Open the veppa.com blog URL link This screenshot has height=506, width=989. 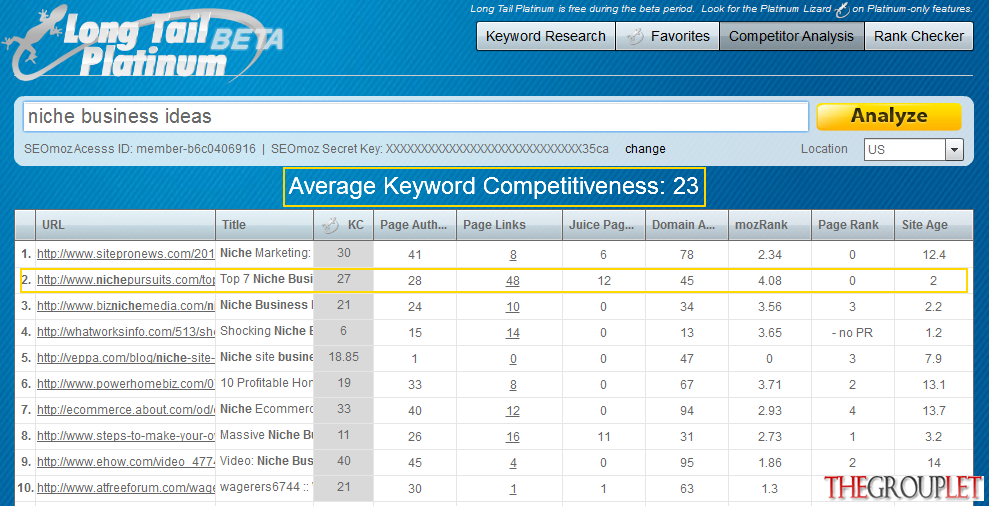click(126, 358)
